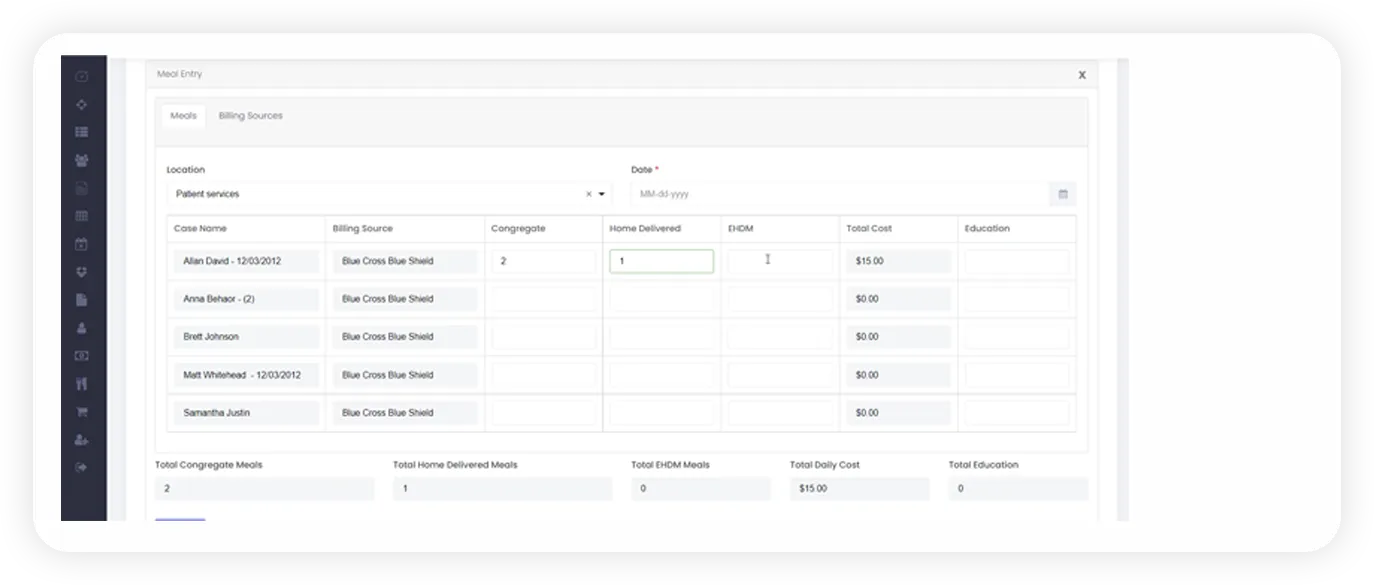Click the add user sidebar icon
Image resolution: width=1374 pixels, height=585 pixels.
pos(82,439)
